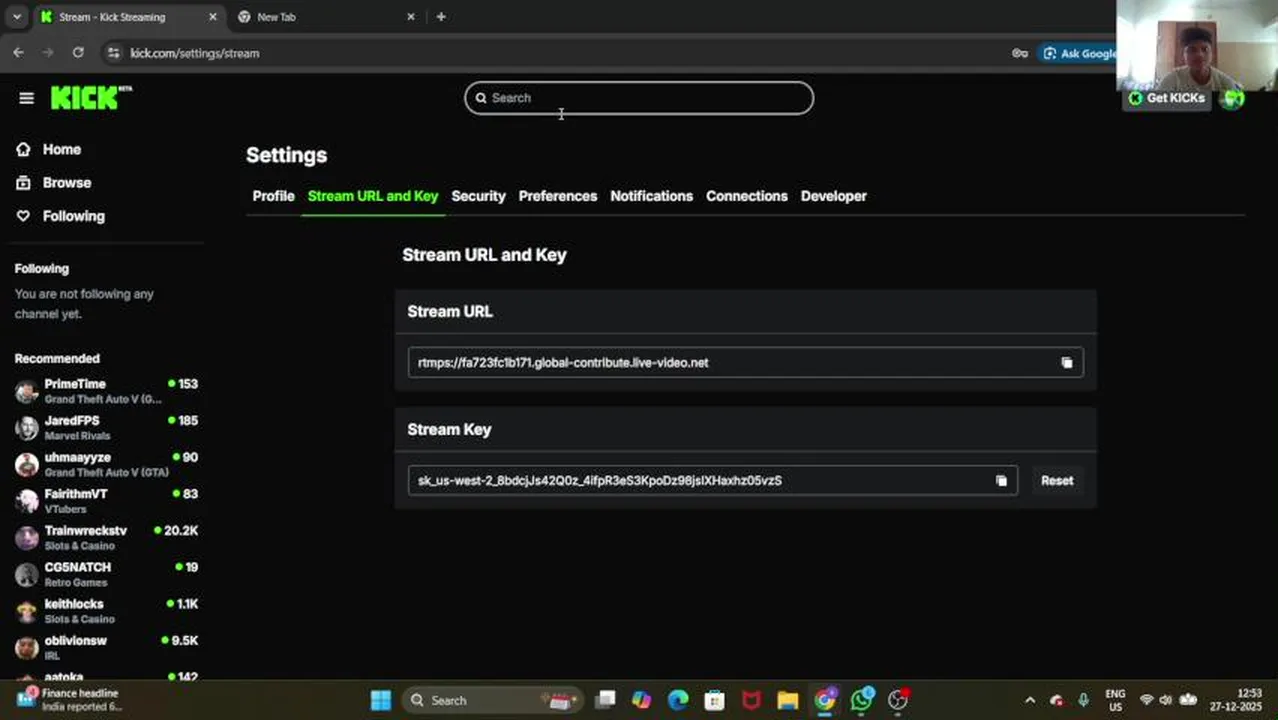Switch to Chrome on the taskbar

[824, 700]
